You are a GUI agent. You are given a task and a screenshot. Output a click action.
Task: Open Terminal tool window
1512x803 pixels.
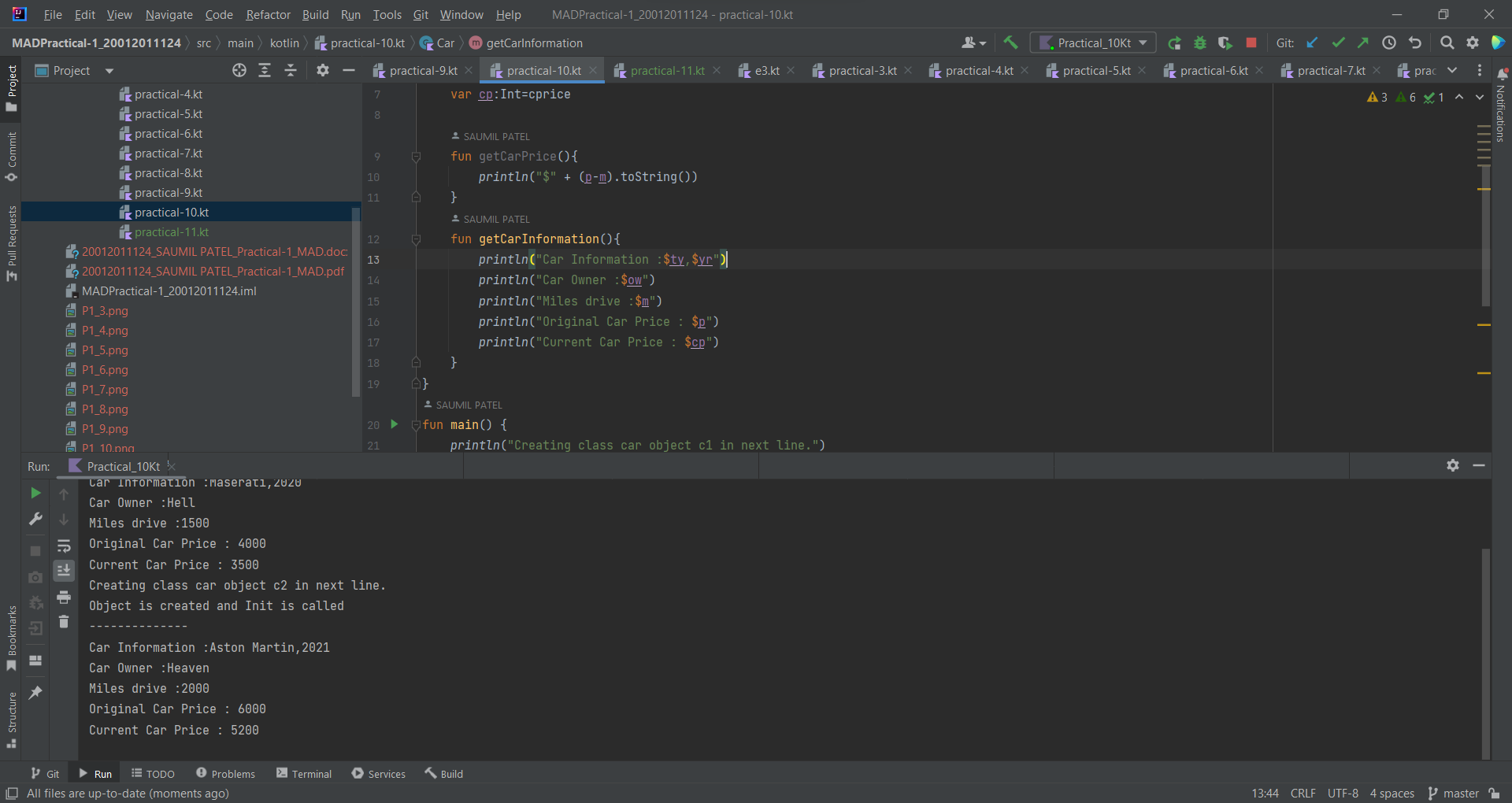point(304,774)
